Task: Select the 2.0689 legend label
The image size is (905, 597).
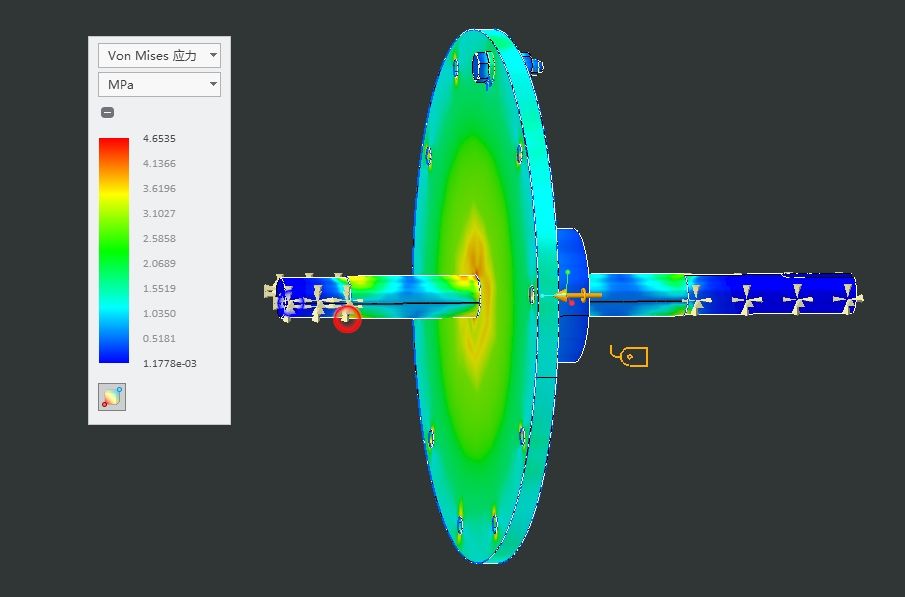Action: 159,264
